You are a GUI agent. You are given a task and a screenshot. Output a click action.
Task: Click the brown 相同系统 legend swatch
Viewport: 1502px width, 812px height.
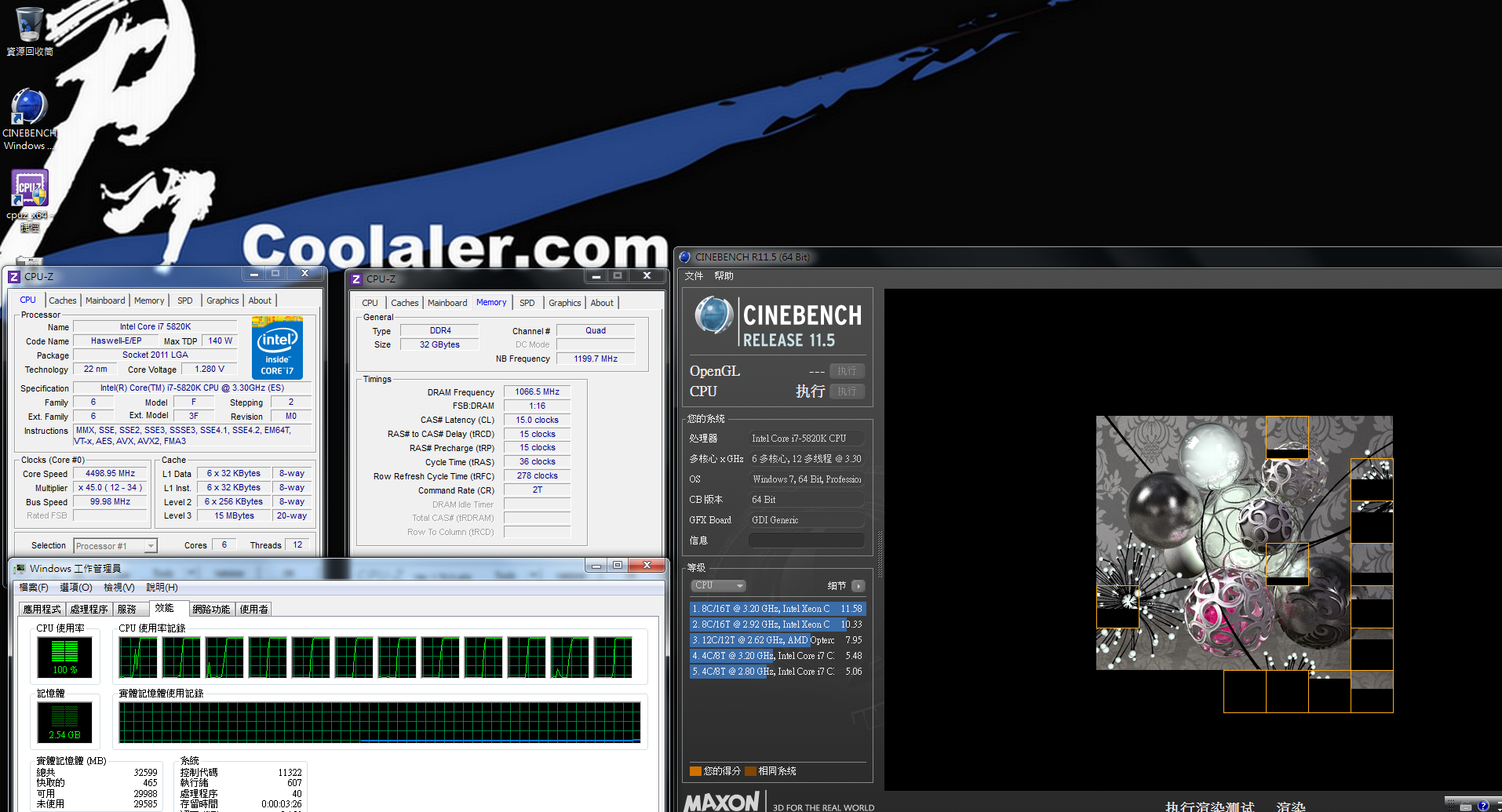(750, 771)
